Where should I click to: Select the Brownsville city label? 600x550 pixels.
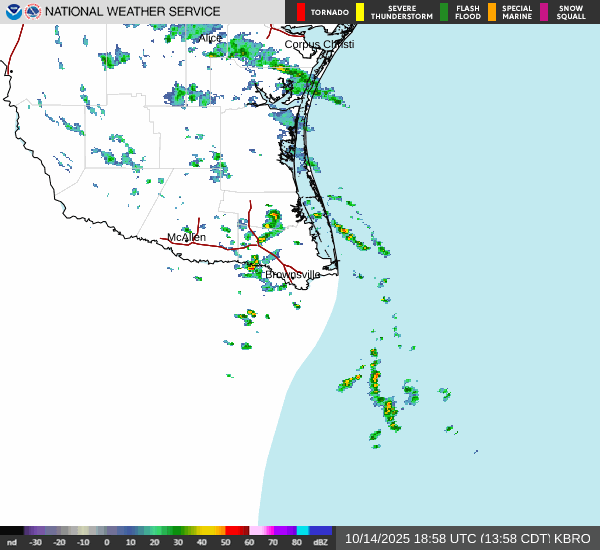coord(293,274)
